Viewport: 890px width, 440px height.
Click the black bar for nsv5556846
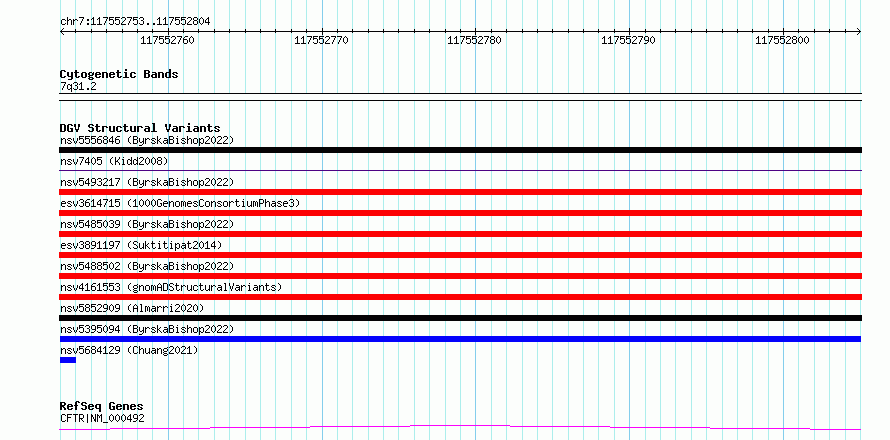(x=460, y=150)
